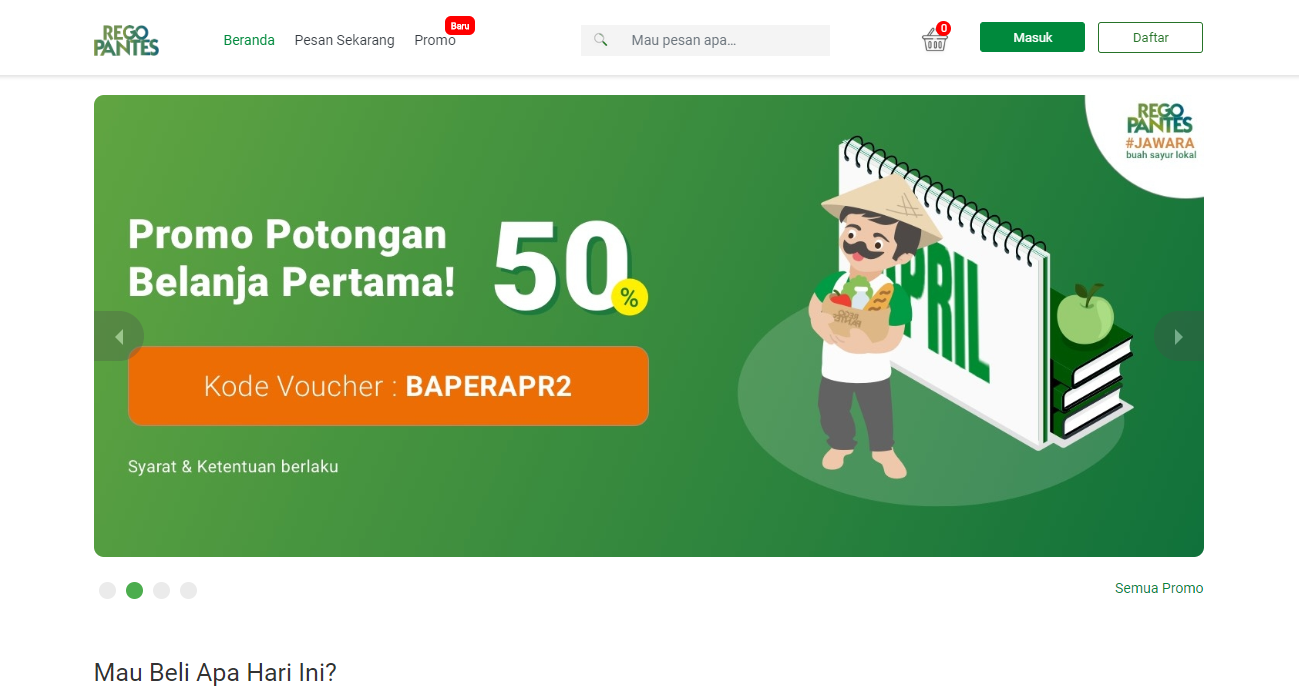This screenshot has height=693, width=1299.
Task: Go to the Rego Pantes logo home
Action: (126, 40)
